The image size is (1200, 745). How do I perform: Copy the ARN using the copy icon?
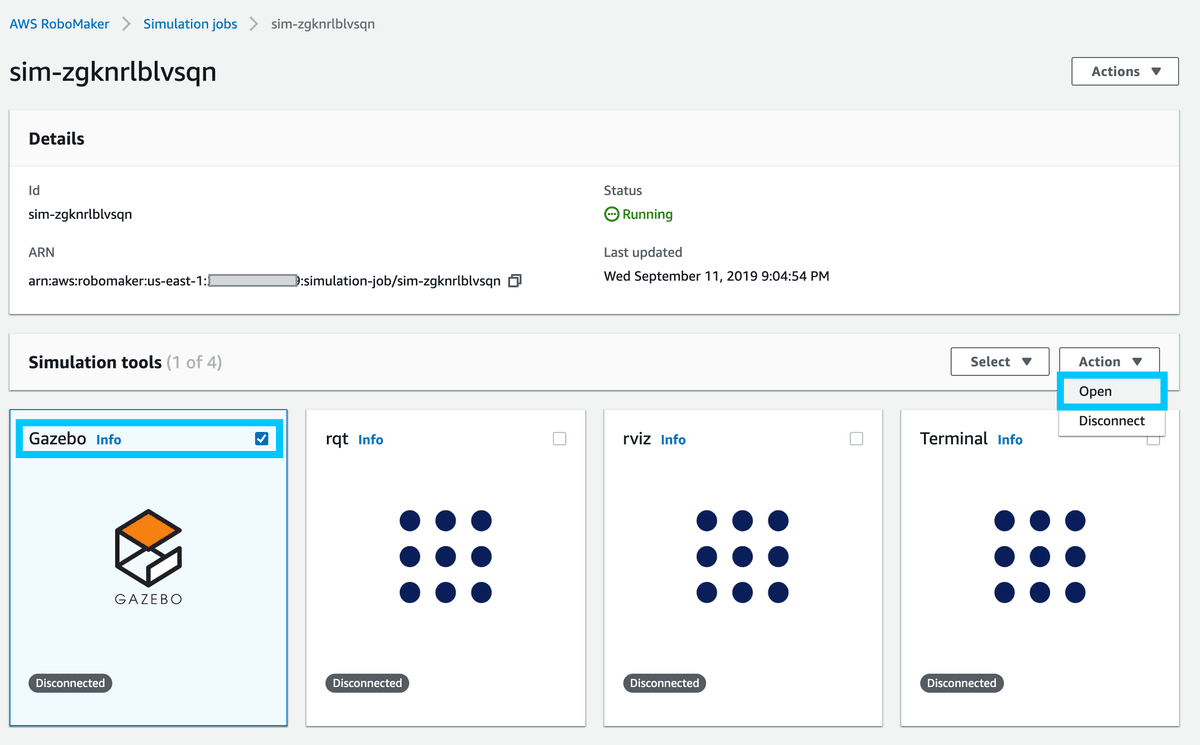tap(515, 281)
